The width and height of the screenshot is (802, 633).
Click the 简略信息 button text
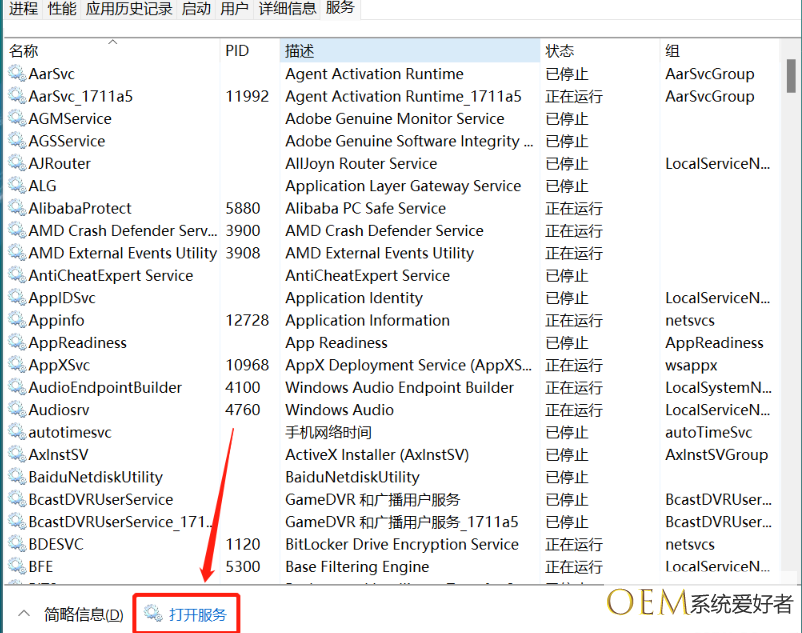coord(83,614)
